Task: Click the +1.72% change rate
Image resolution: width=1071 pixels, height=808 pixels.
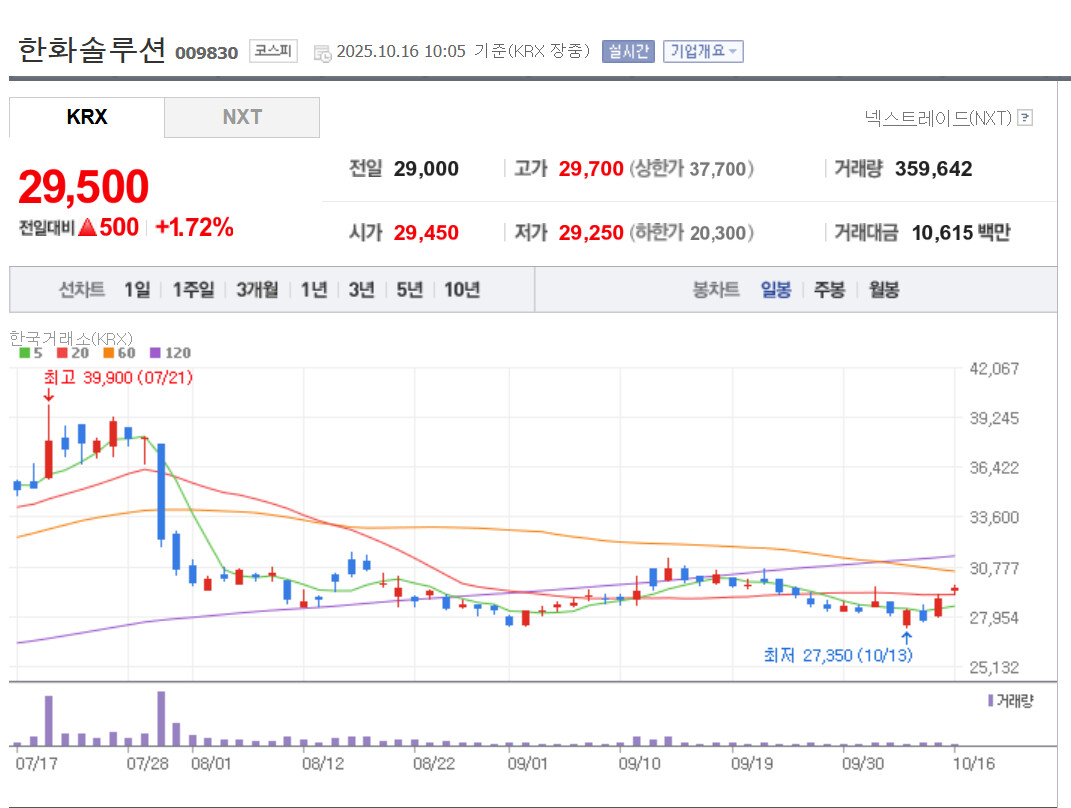Action: [x=195, y=227]
